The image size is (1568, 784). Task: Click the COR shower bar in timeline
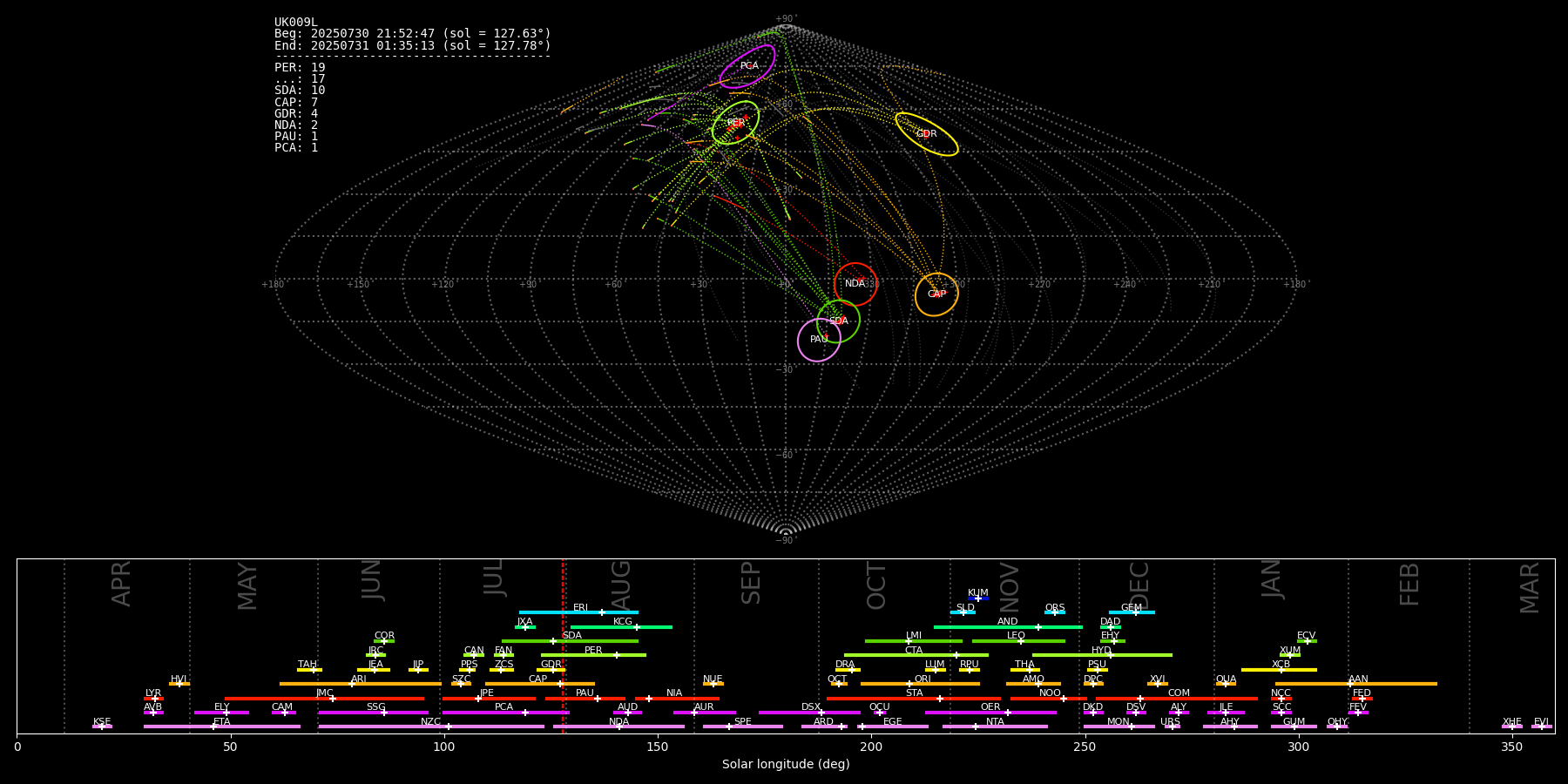(x=384, y=641)
